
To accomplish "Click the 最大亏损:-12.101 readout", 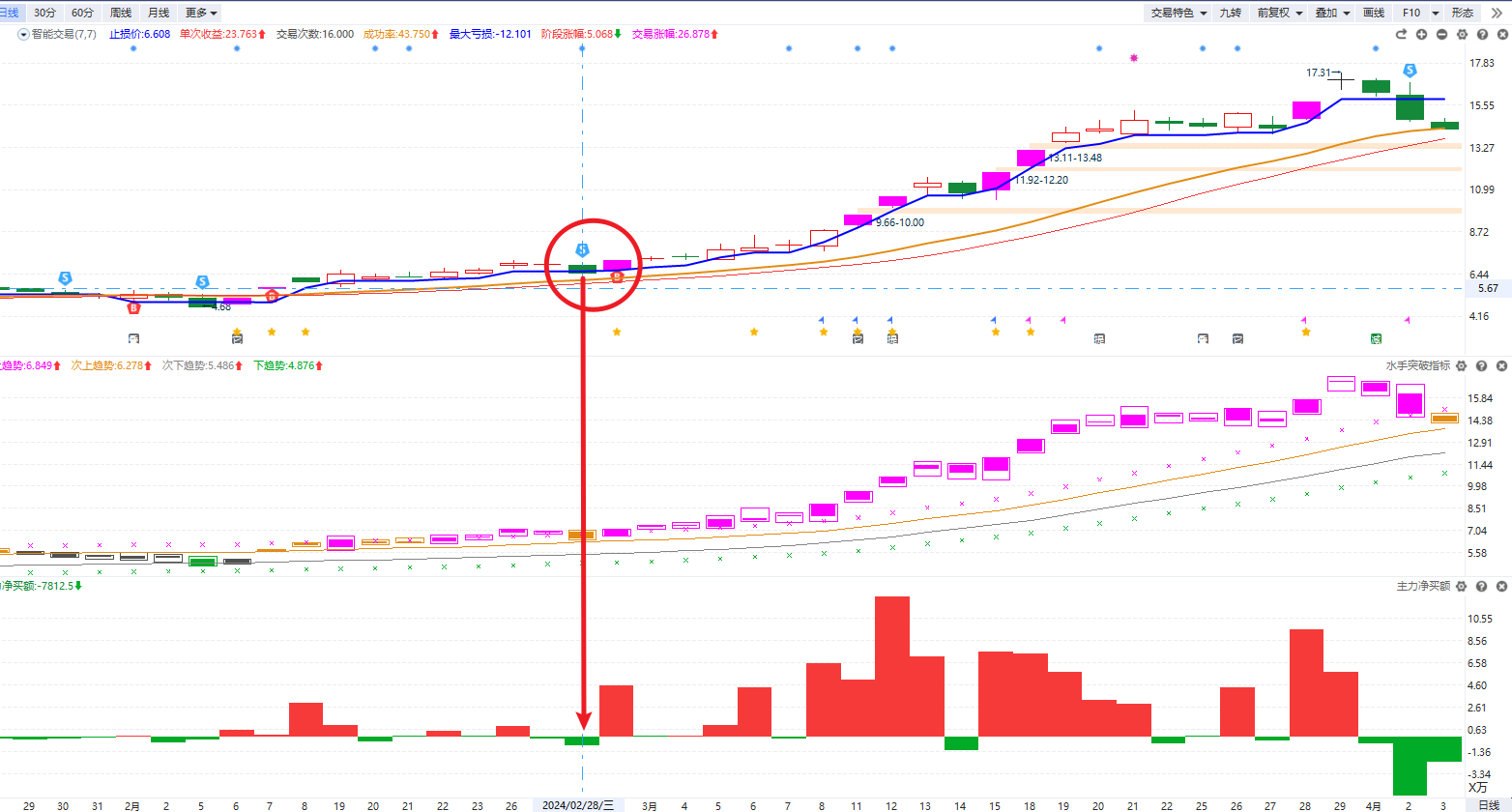I will tap(490, 34).
